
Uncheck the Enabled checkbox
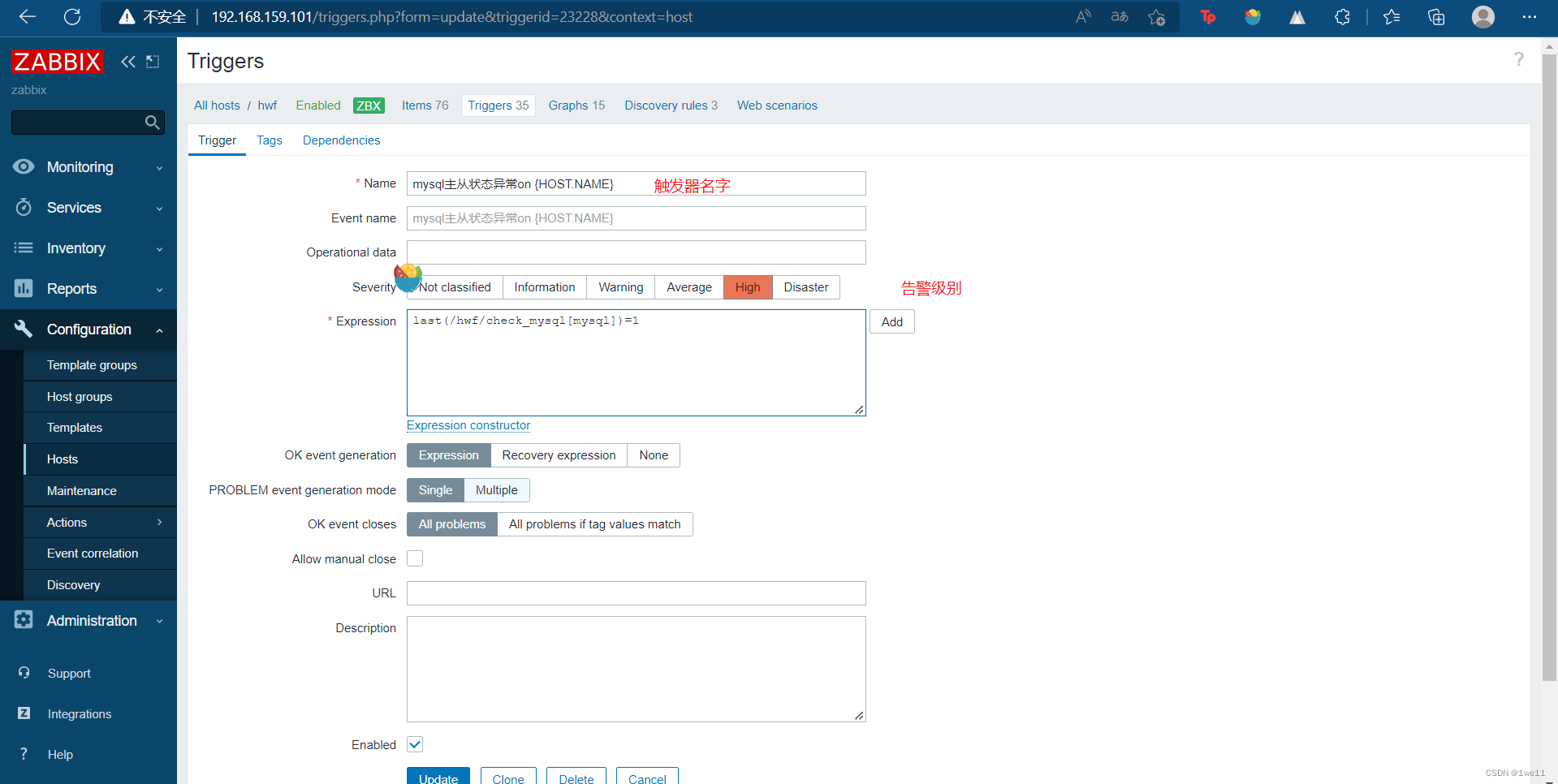tap(415, 744)
